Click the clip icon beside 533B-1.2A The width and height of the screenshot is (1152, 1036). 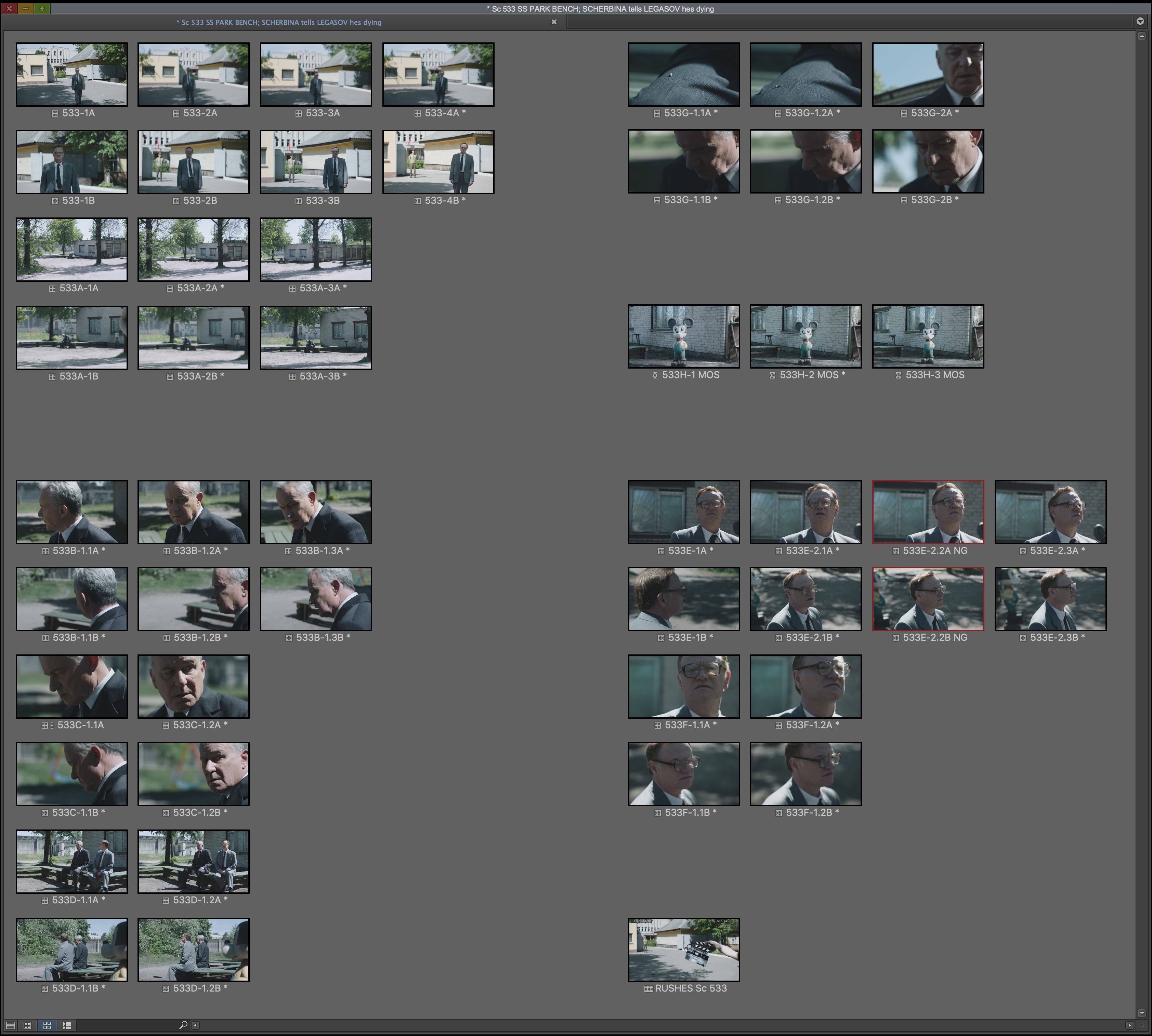(x=166, y=551)
